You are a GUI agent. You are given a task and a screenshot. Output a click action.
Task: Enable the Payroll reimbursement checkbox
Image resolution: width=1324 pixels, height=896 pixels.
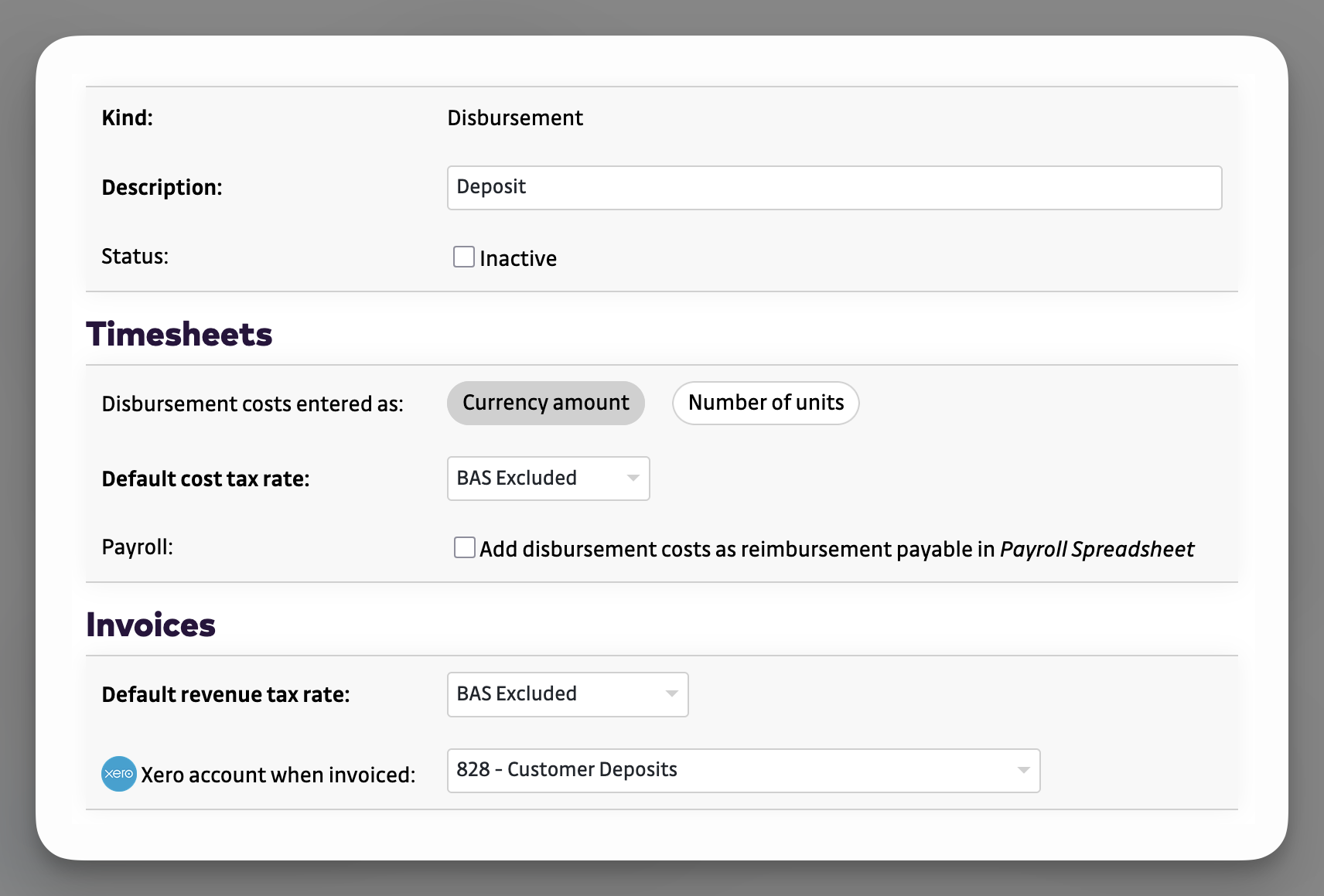coord(464,547)
